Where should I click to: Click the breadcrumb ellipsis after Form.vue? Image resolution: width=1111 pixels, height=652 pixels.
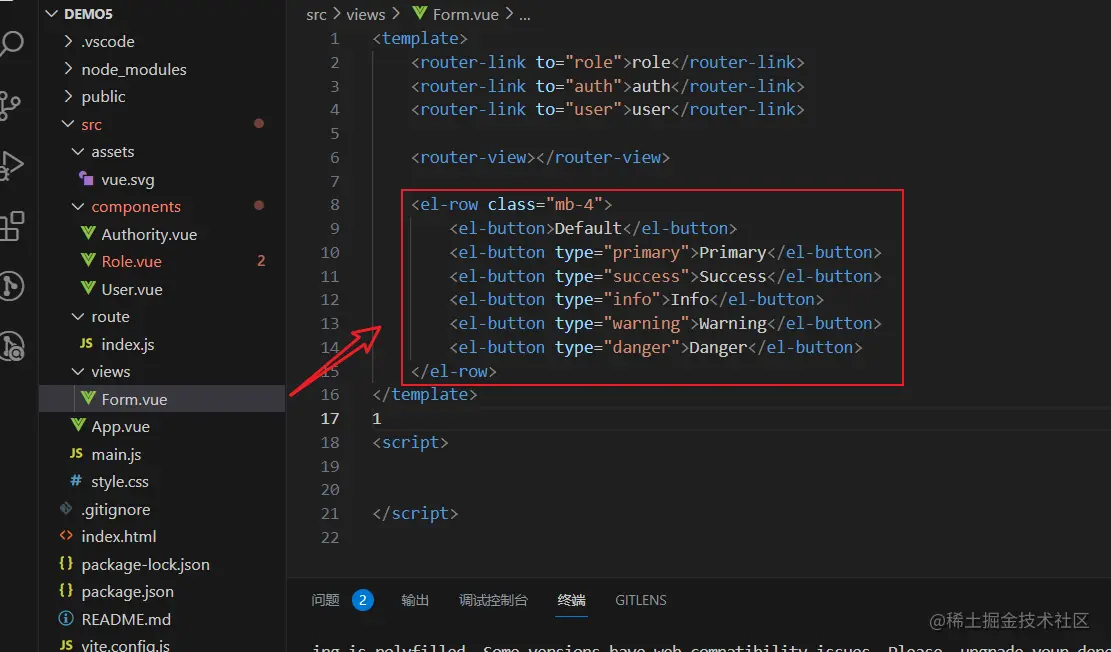click(x=525, y=14)
